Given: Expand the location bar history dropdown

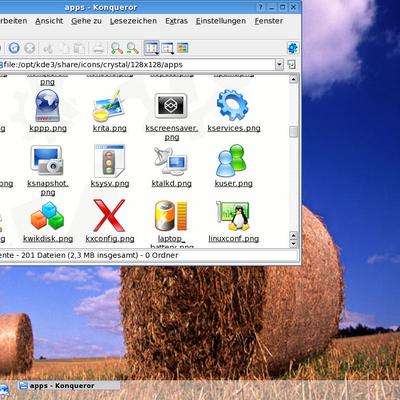Looking at the screenshot, I should pyautogui.click(x=279, y=65).
